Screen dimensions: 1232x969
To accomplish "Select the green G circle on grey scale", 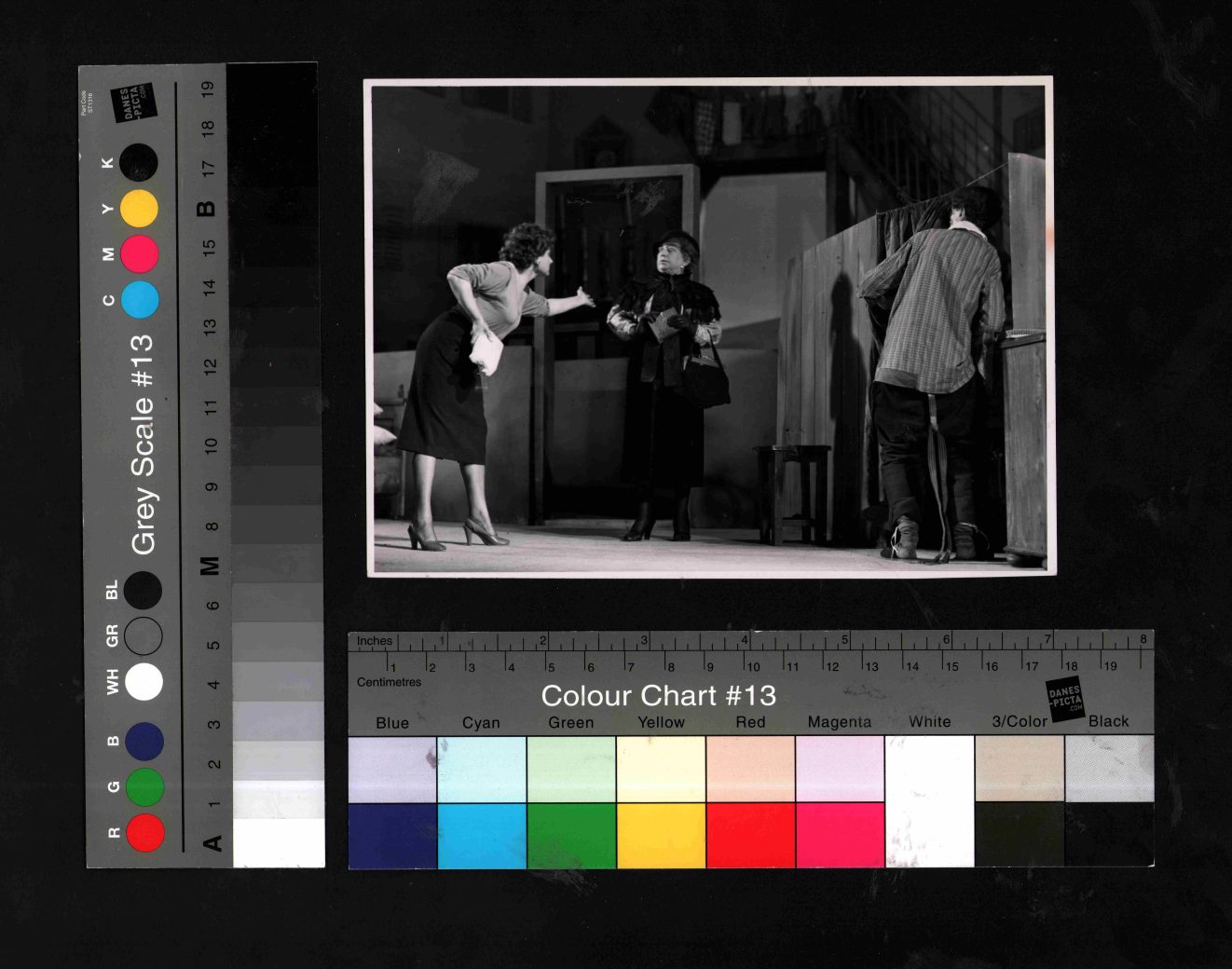I will (x=144, y=787).
